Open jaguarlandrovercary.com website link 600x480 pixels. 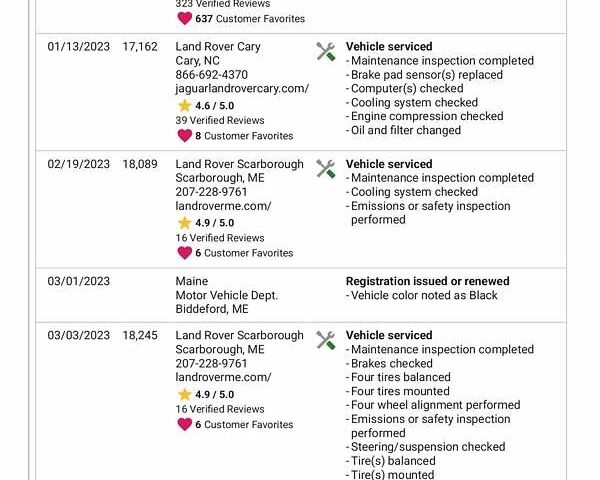click(x=242, y=89)
